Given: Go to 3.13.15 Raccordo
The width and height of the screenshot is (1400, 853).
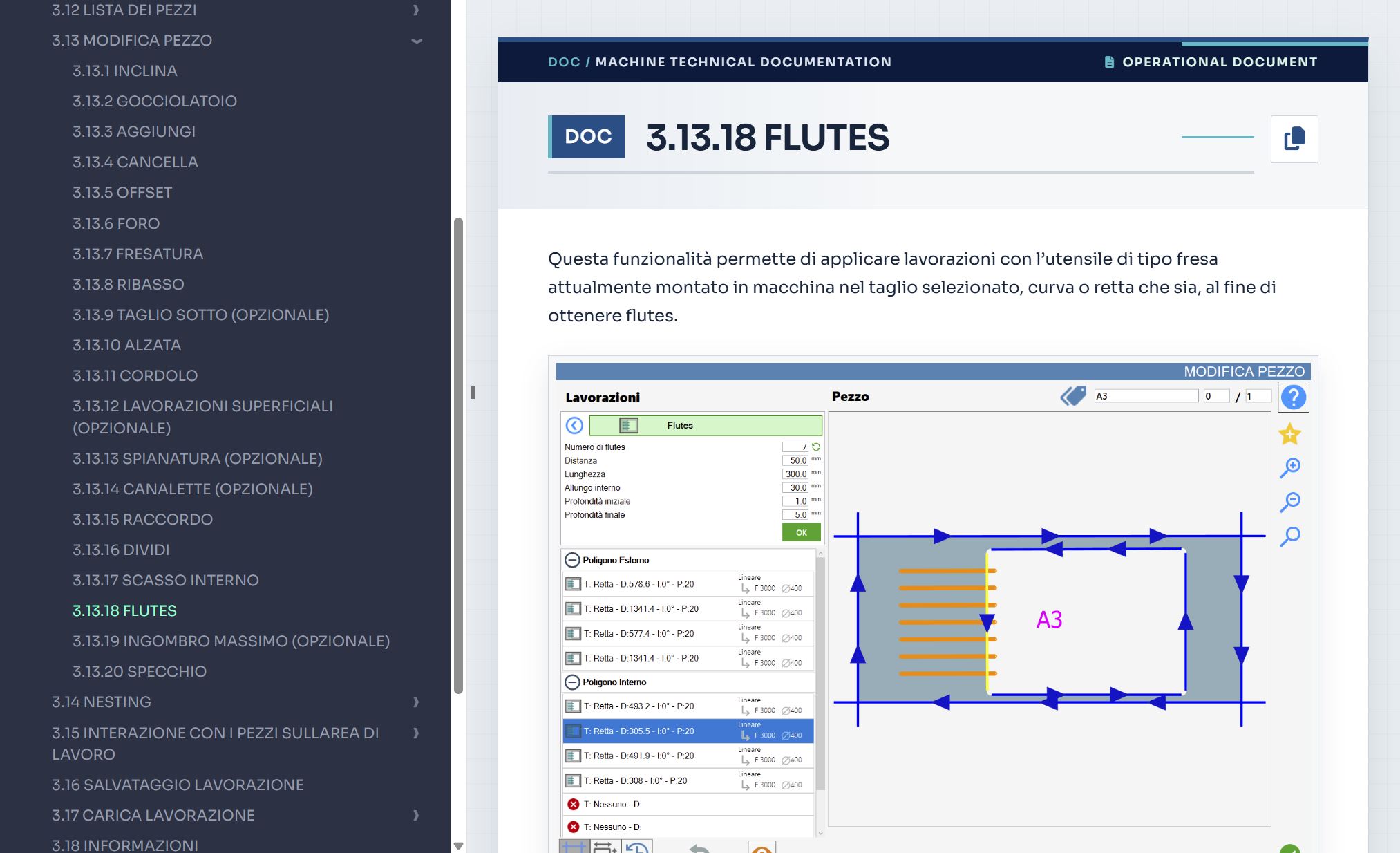Looking at the screenshot, I should point(143,519).
